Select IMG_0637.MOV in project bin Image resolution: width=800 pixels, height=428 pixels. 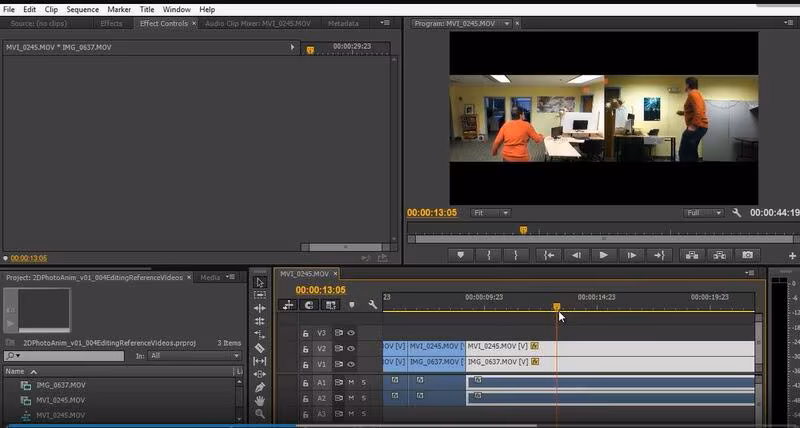pyautogui.click(x=61, y=385)
